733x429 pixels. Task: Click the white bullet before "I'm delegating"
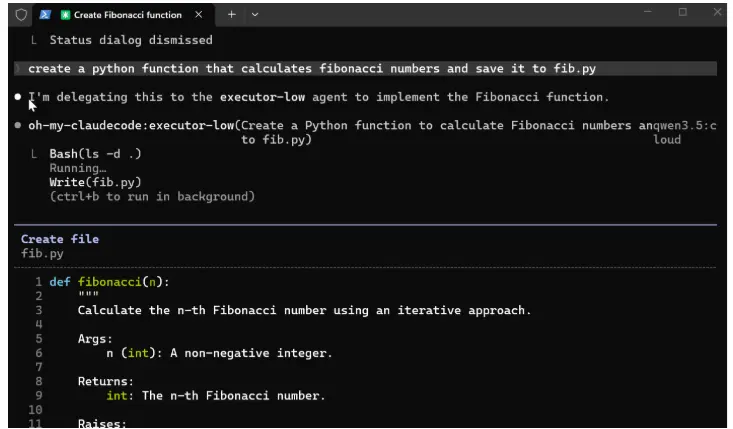click(19, 97)
